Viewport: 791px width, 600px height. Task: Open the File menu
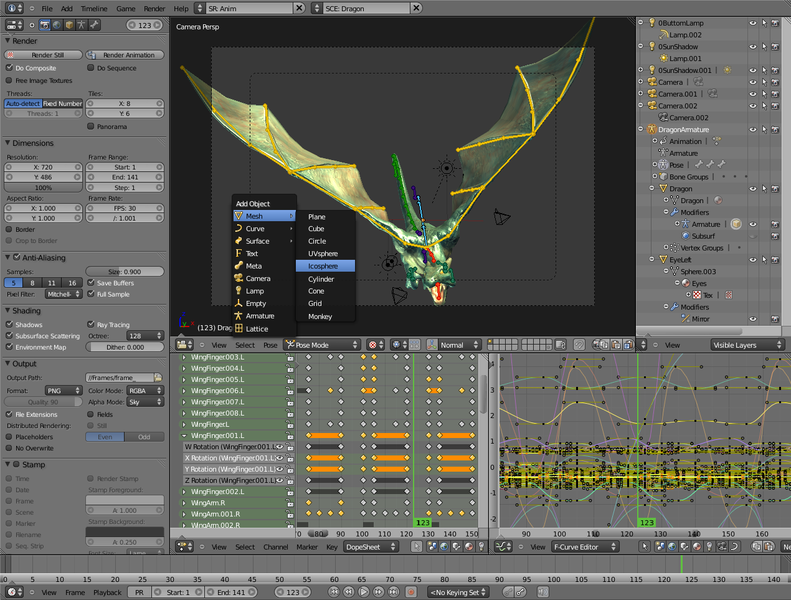(x=47, y=9)
